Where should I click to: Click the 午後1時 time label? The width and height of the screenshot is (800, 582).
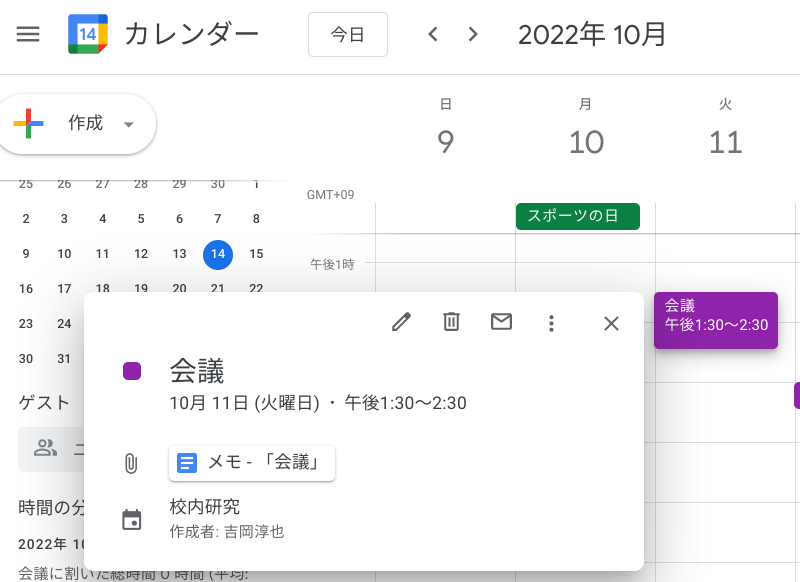coord(332,264)
